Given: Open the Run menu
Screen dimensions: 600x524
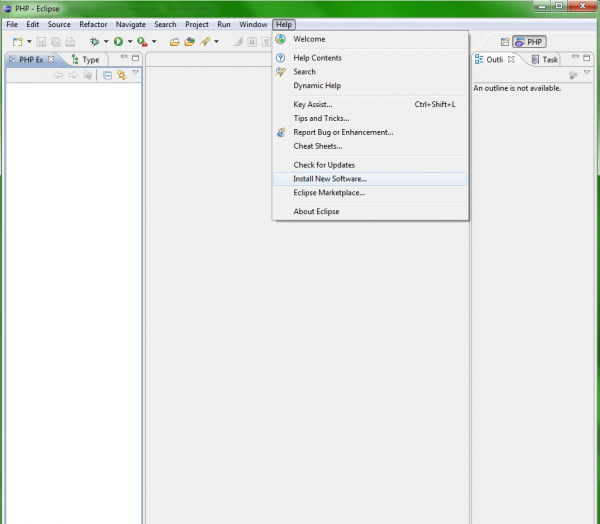Looking at the screenshot, I should [224, 24].
